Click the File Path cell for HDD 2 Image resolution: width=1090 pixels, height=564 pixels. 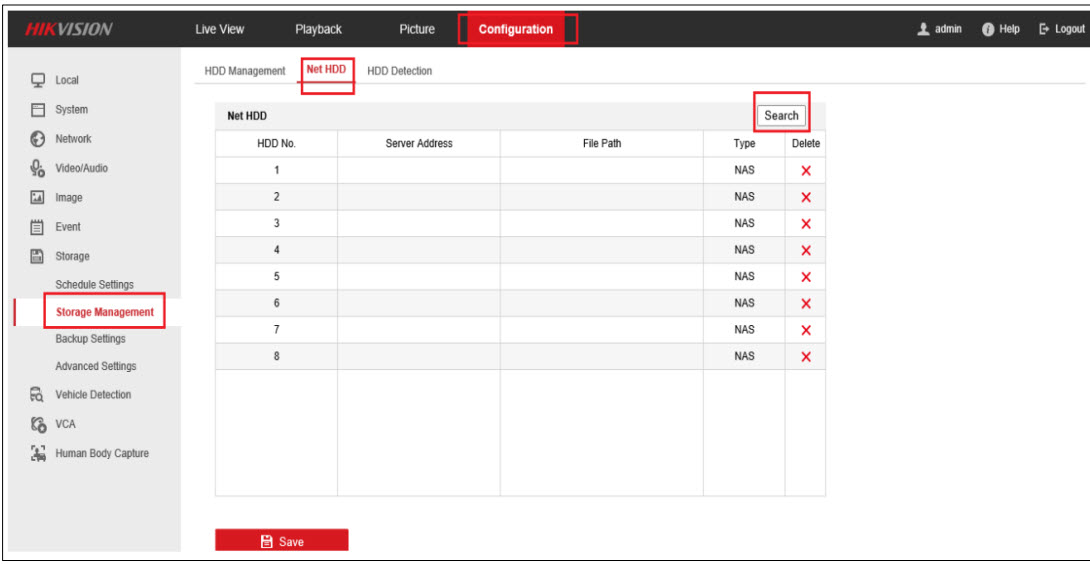click(601, 197)
